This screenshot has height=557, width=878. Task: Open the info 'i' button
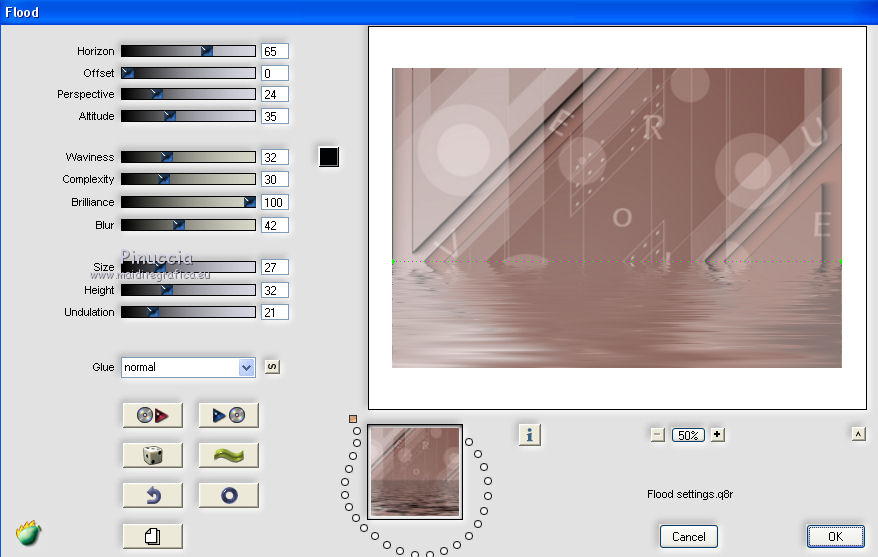coord(530,435)
